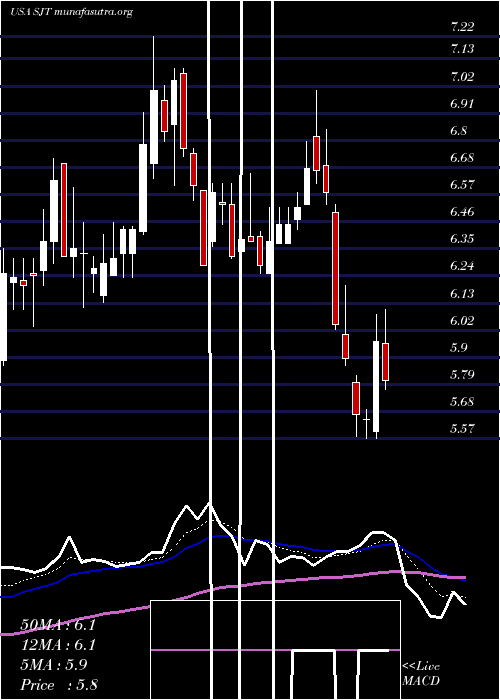The image size is (500, 700).
Task: Click the 12MA : 6.1 reading
Action: 58,645
